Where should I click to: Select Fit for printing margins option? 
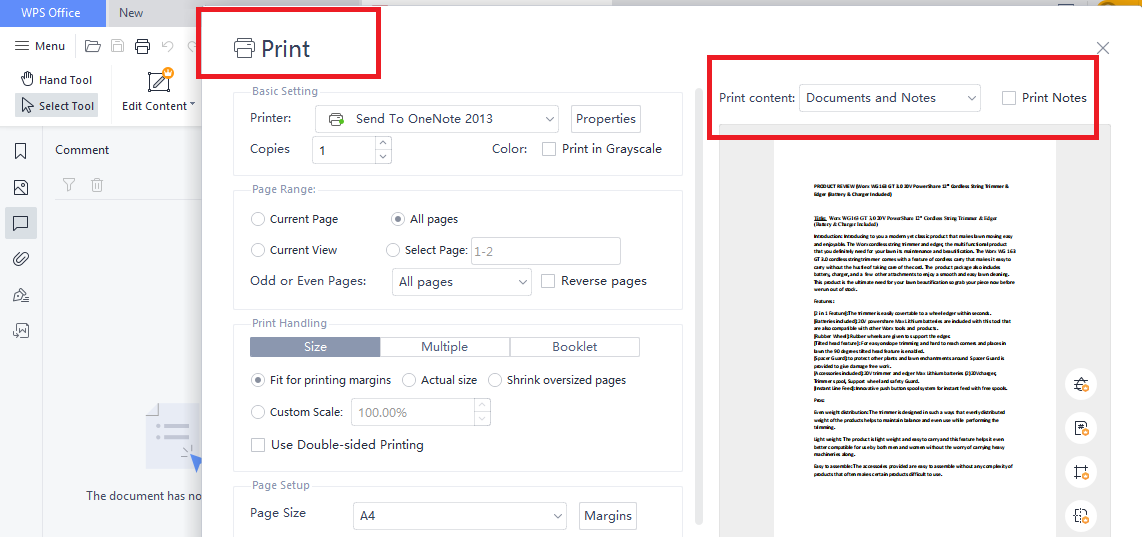coord(258,380)
